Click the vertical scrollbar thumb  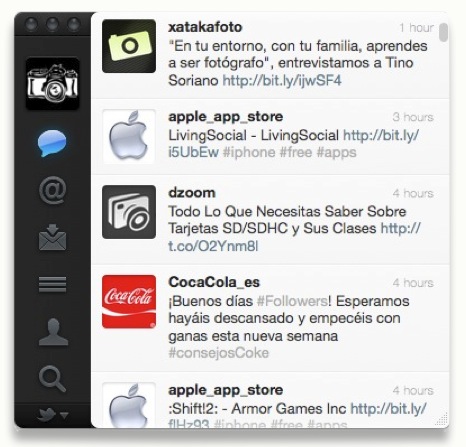click(443, 32)
